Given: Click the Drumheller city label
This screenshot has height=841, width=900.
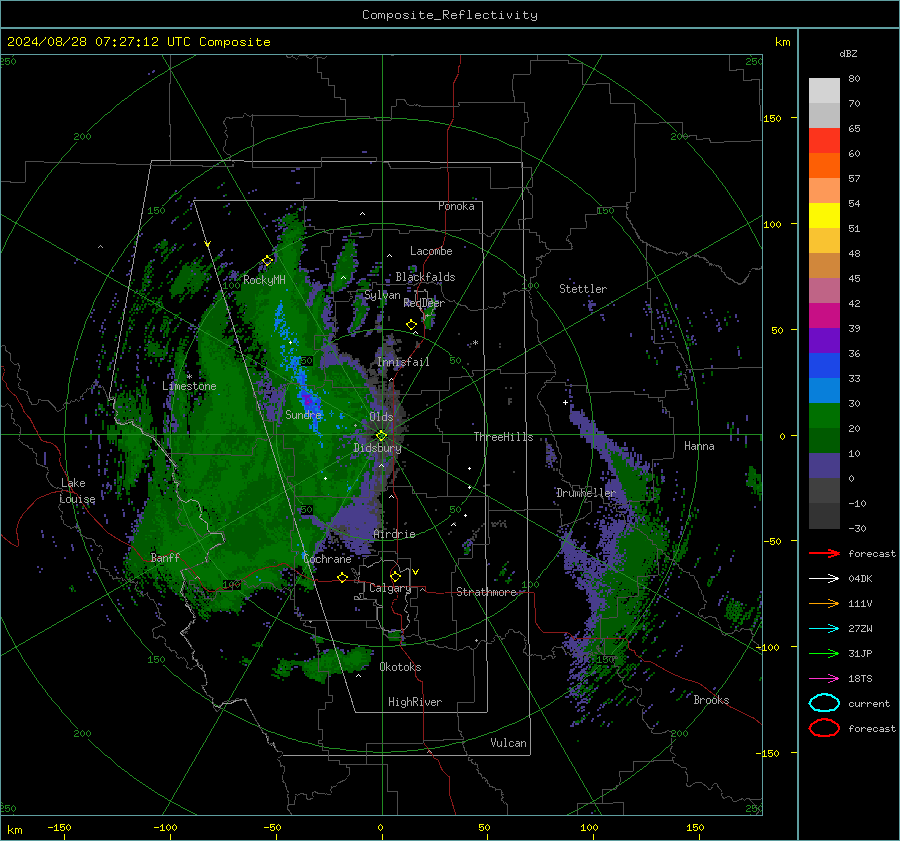Looking at the screenshot, I should (585, 493).
